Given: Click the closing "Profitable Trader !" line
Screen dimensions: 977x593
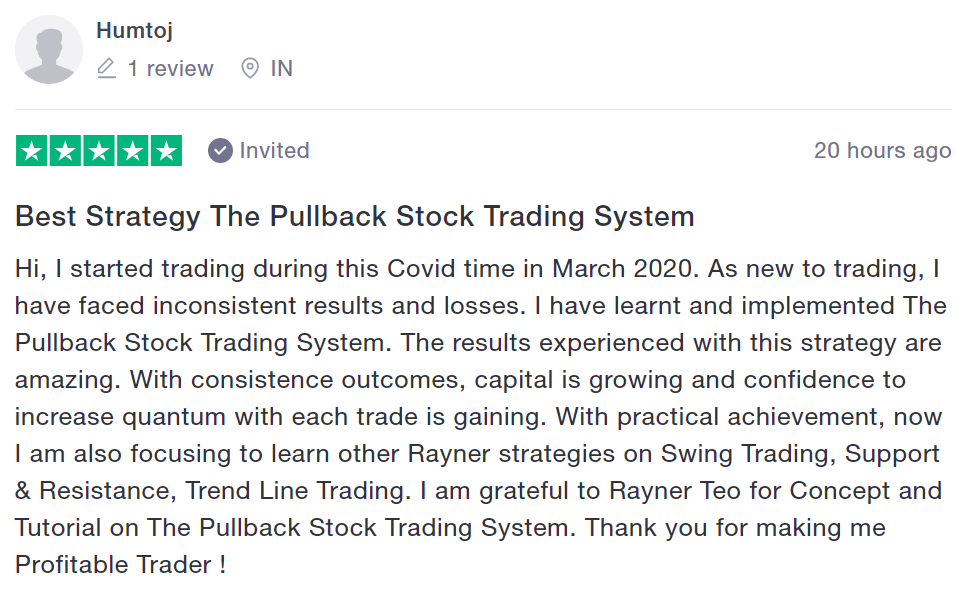Looking at the screenshot, I should [x=120, y=565].
